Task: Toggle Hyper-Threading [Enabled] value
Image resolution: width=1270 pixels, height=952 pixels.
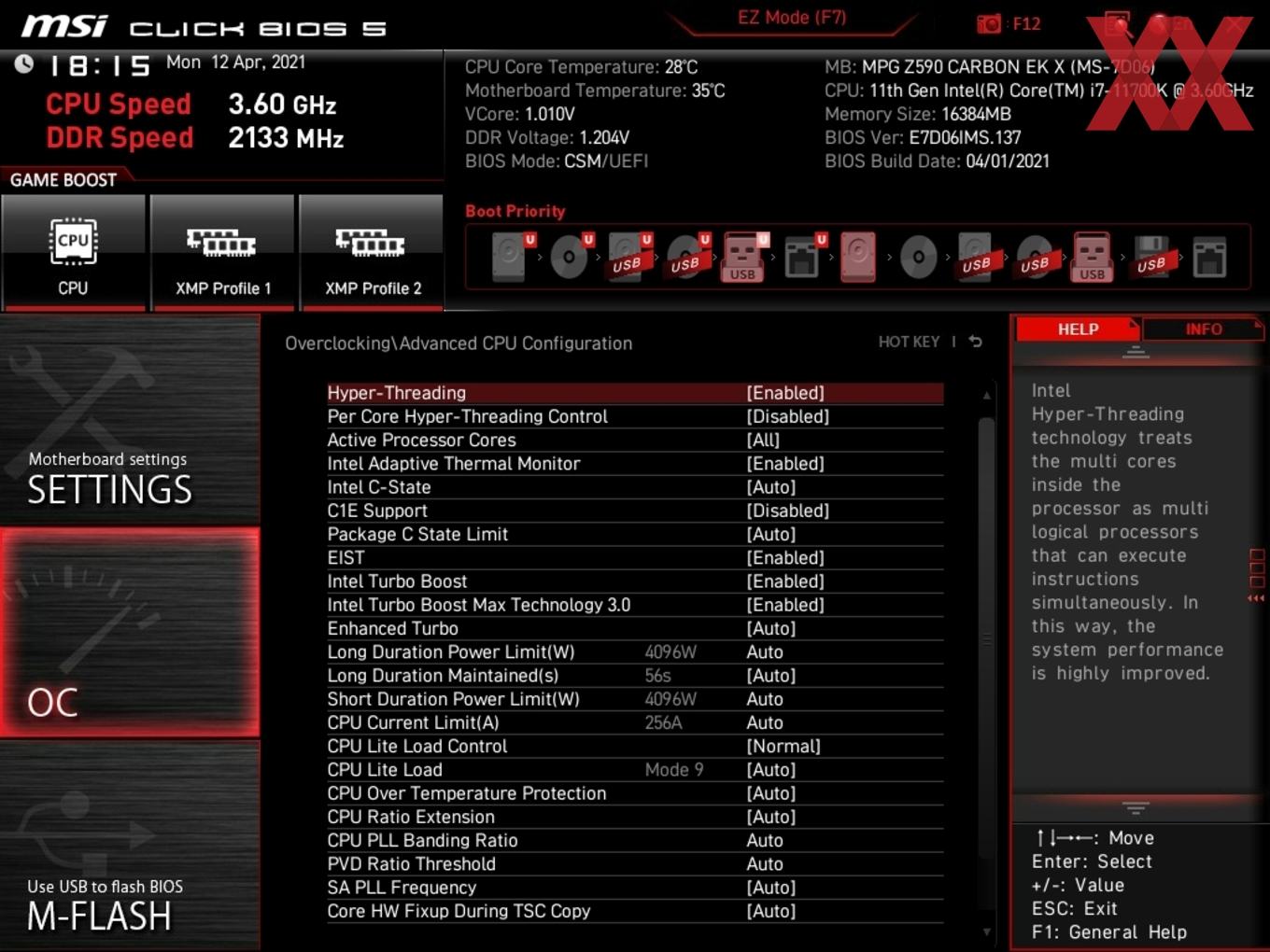Action: click(785, 393)
